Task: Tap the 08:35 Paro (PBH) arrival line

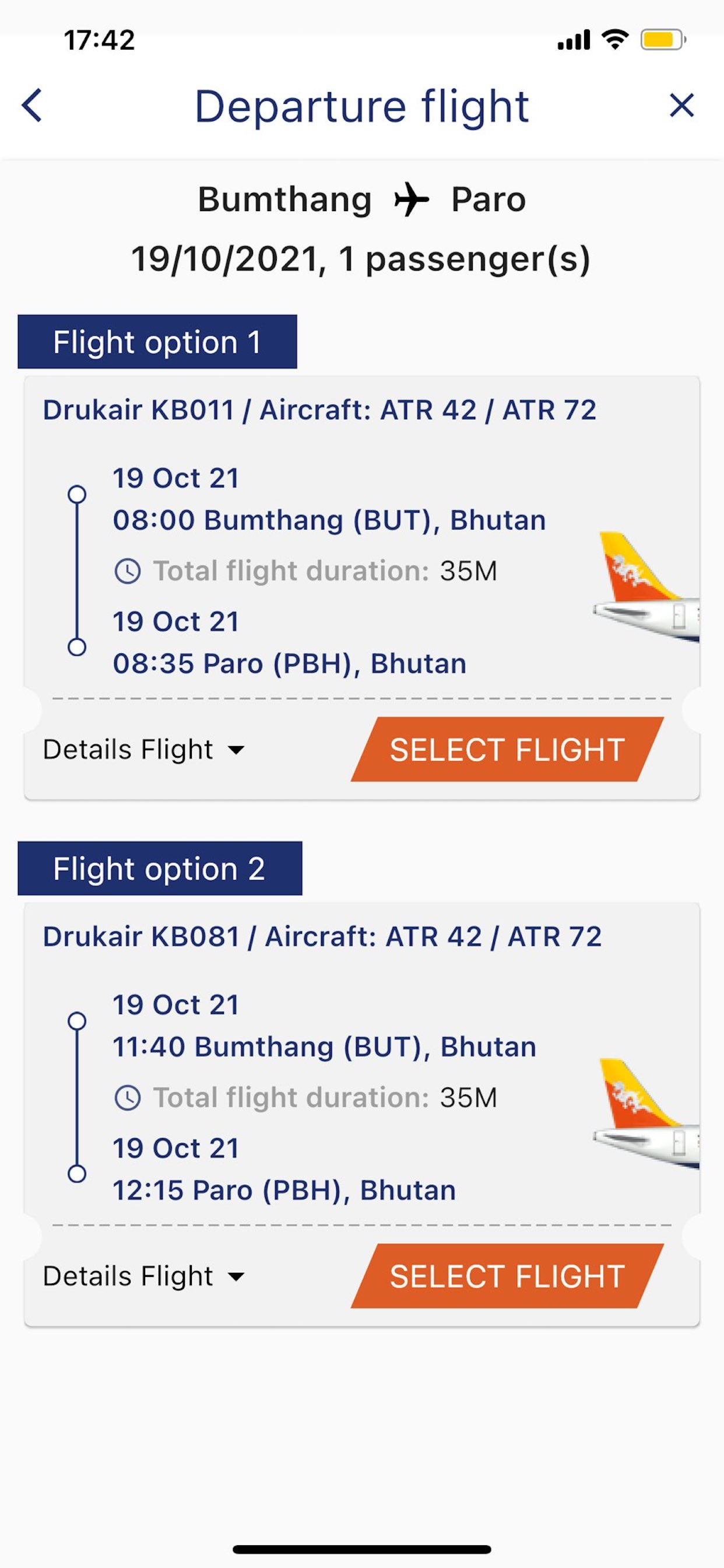Action: coord(290,663)
